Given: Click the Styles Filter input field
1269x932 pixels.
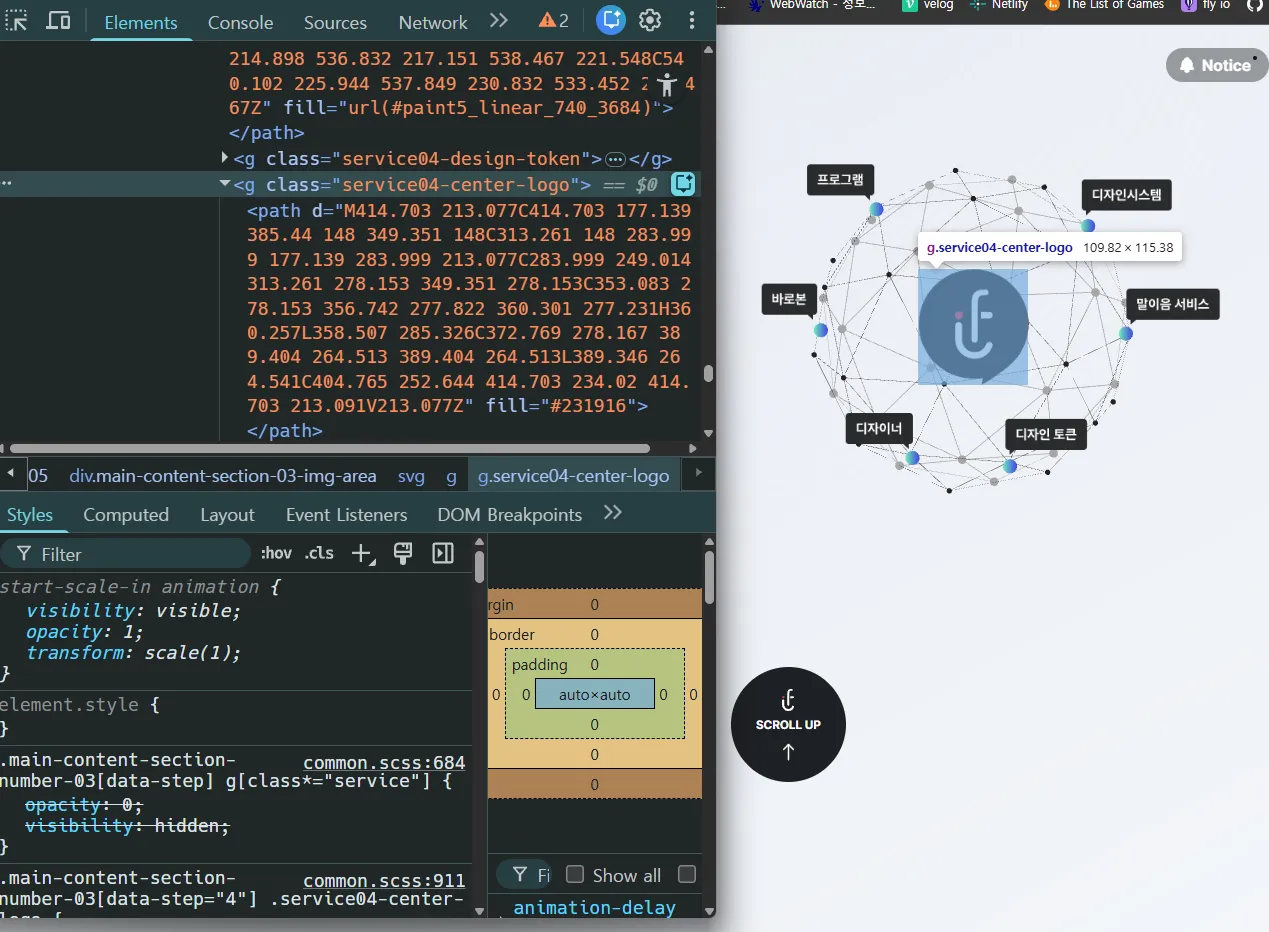Looking at the screenshot, I should (126, 554).
